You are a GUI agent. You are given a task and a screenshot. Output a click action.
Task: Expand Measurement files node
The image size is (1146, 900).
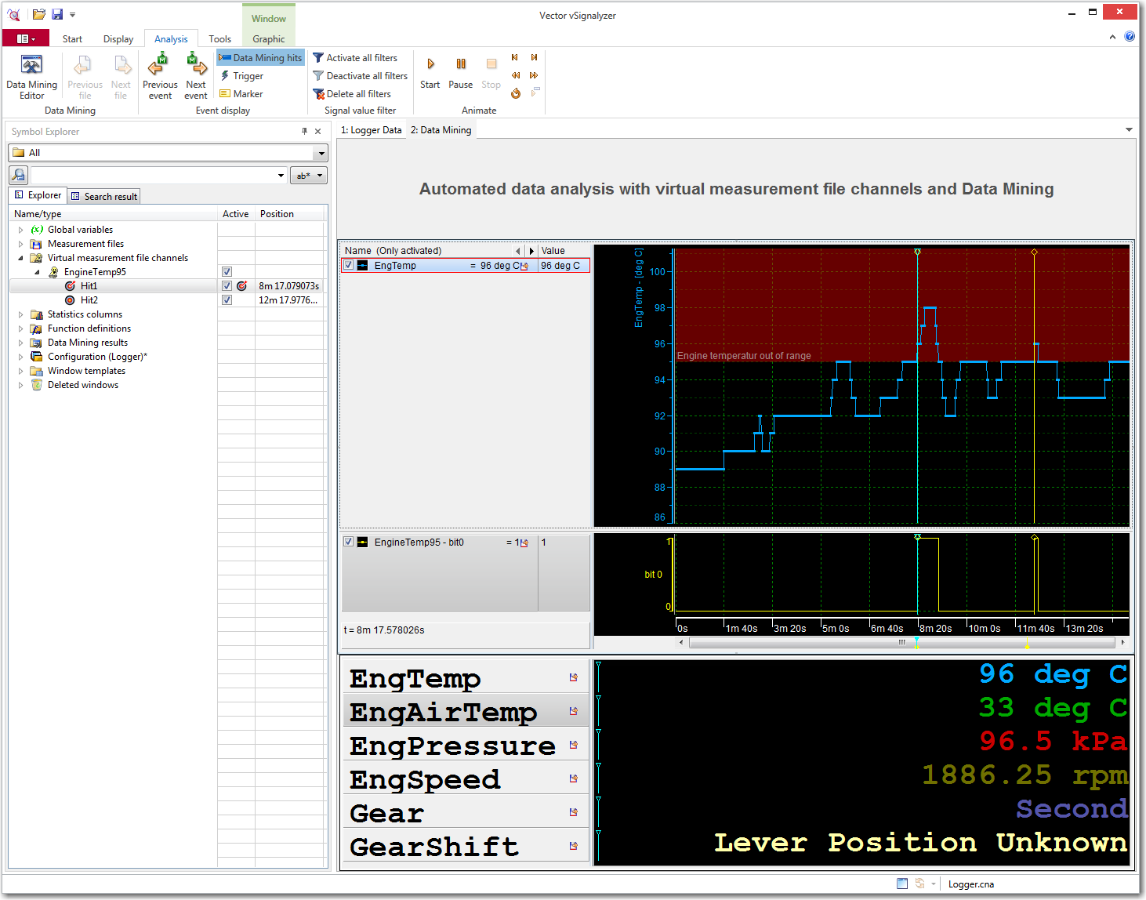coord(20,244)
